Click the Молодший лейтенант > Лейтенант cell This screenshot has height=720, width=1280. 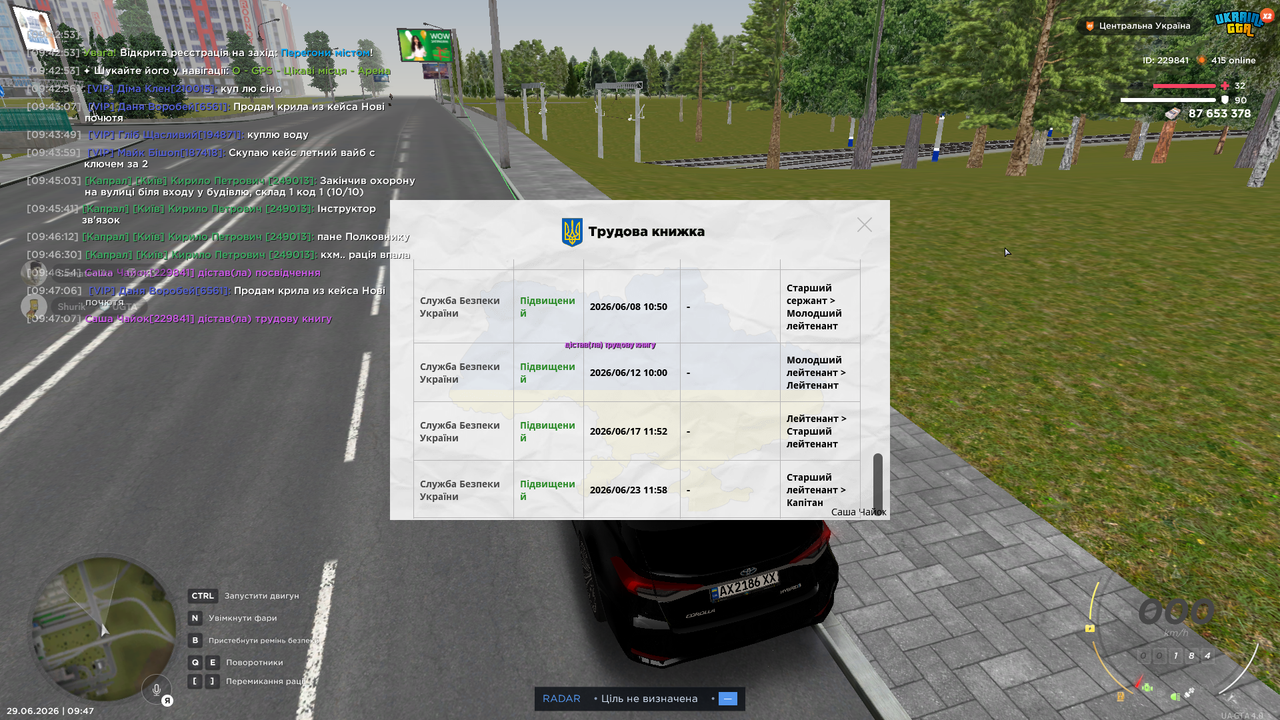(820, 373)
